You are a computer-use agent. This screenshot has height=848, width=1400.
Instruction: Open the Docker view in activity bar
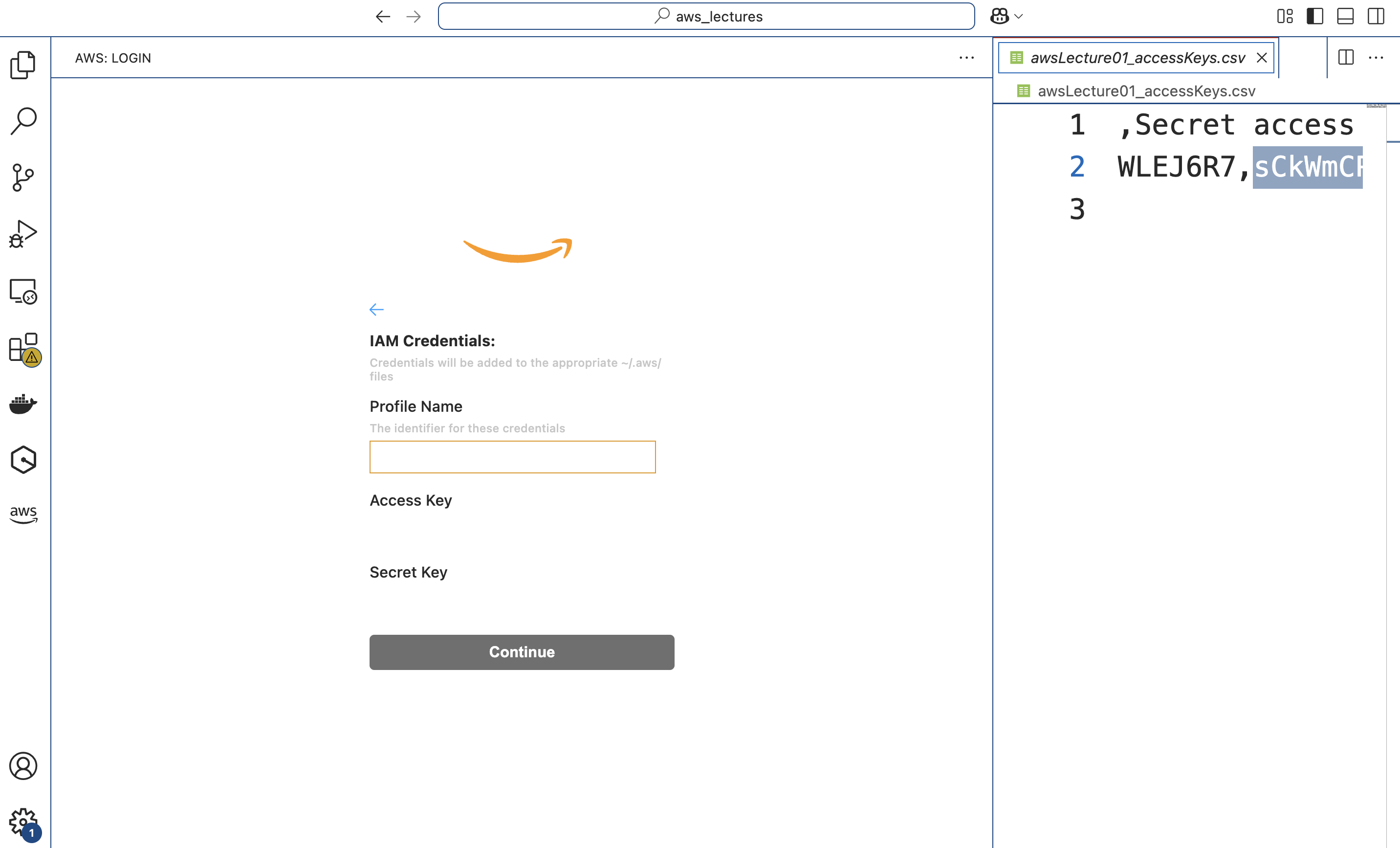point(23,404)
